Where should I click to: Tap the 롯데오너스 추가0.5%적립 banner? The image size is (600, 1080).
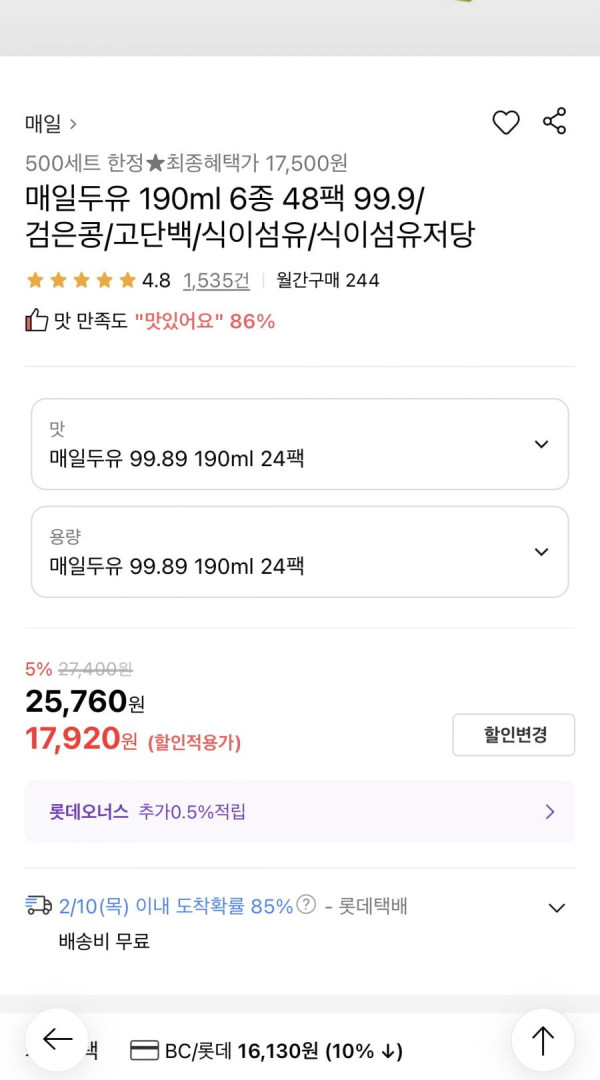tap(300, 811)
